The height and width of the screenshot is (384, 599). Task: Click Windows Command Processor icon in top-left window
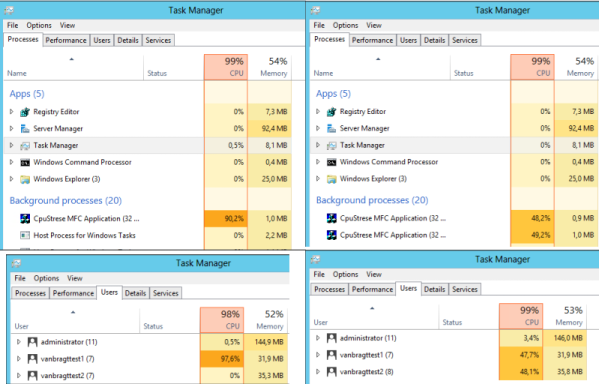pyautogui.click(x=25, y=162)
